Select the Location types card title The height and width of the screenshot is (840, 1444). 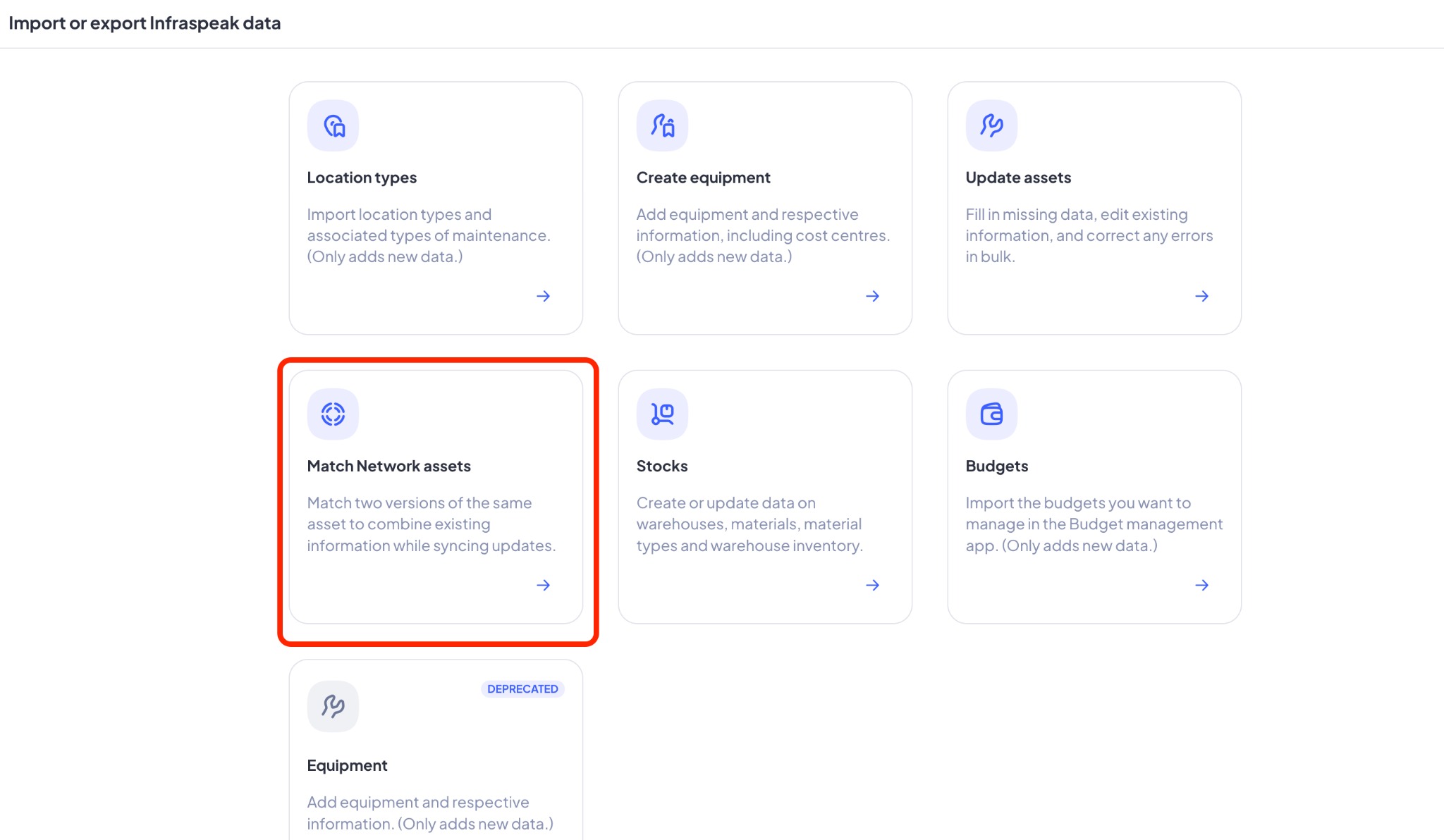point(362,178)
